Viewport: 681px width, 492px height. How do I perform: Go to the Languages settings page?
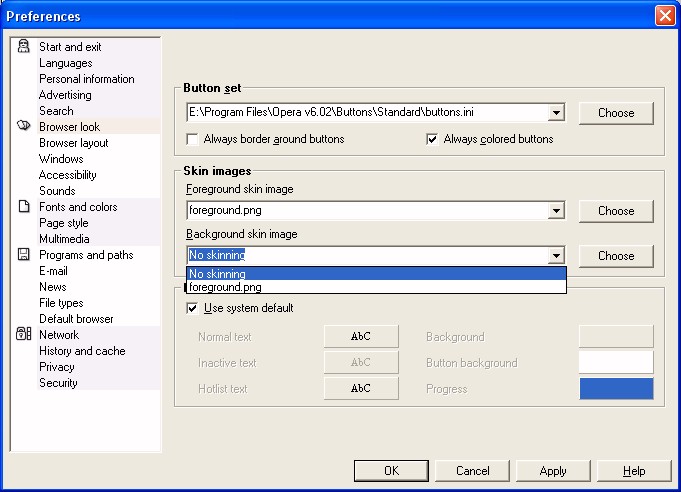(x=65, y=63)
